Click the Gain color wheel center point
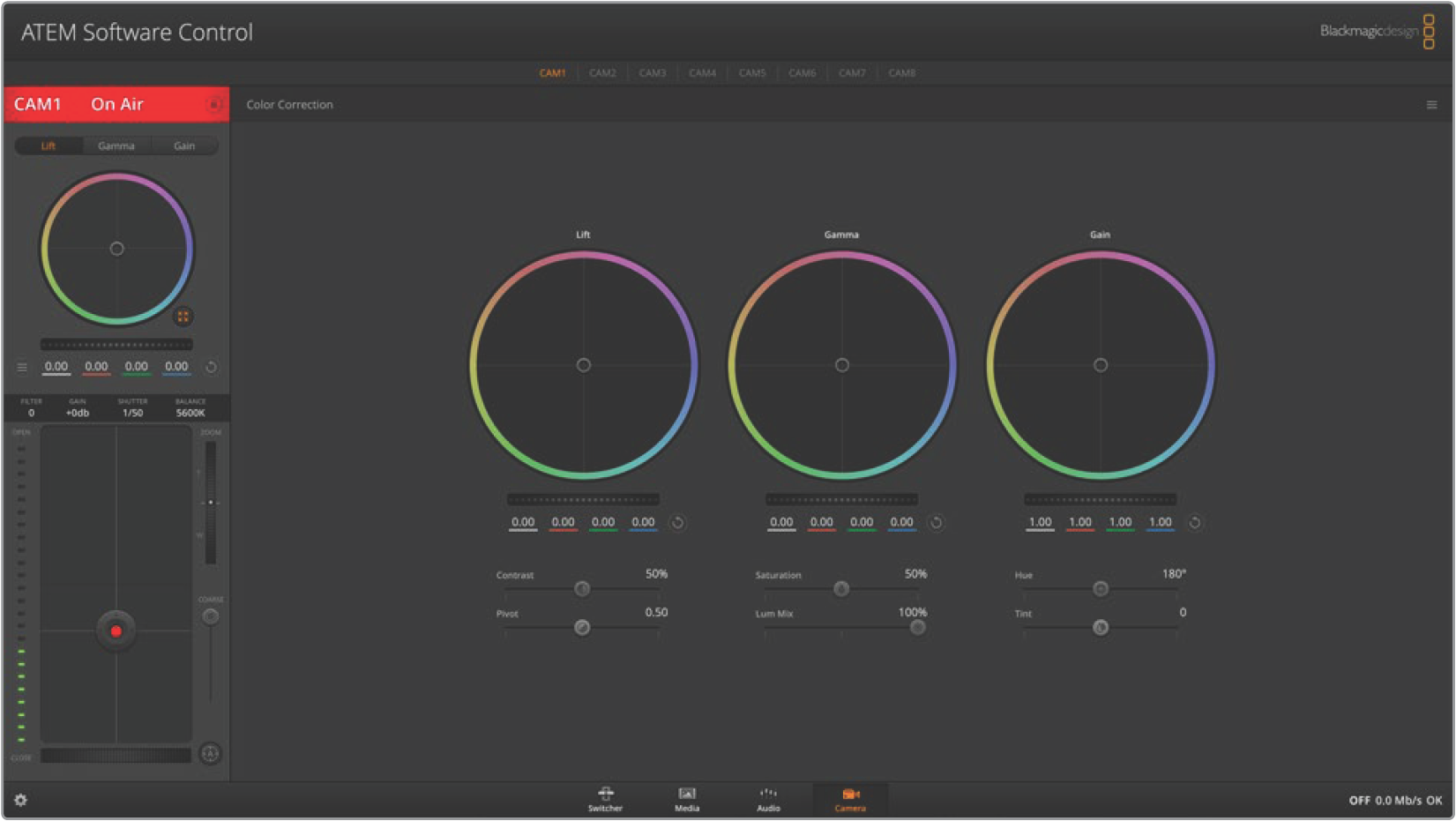This screenshot has width=1456, height=821. pyautogui.click(x=1100, y=365)
